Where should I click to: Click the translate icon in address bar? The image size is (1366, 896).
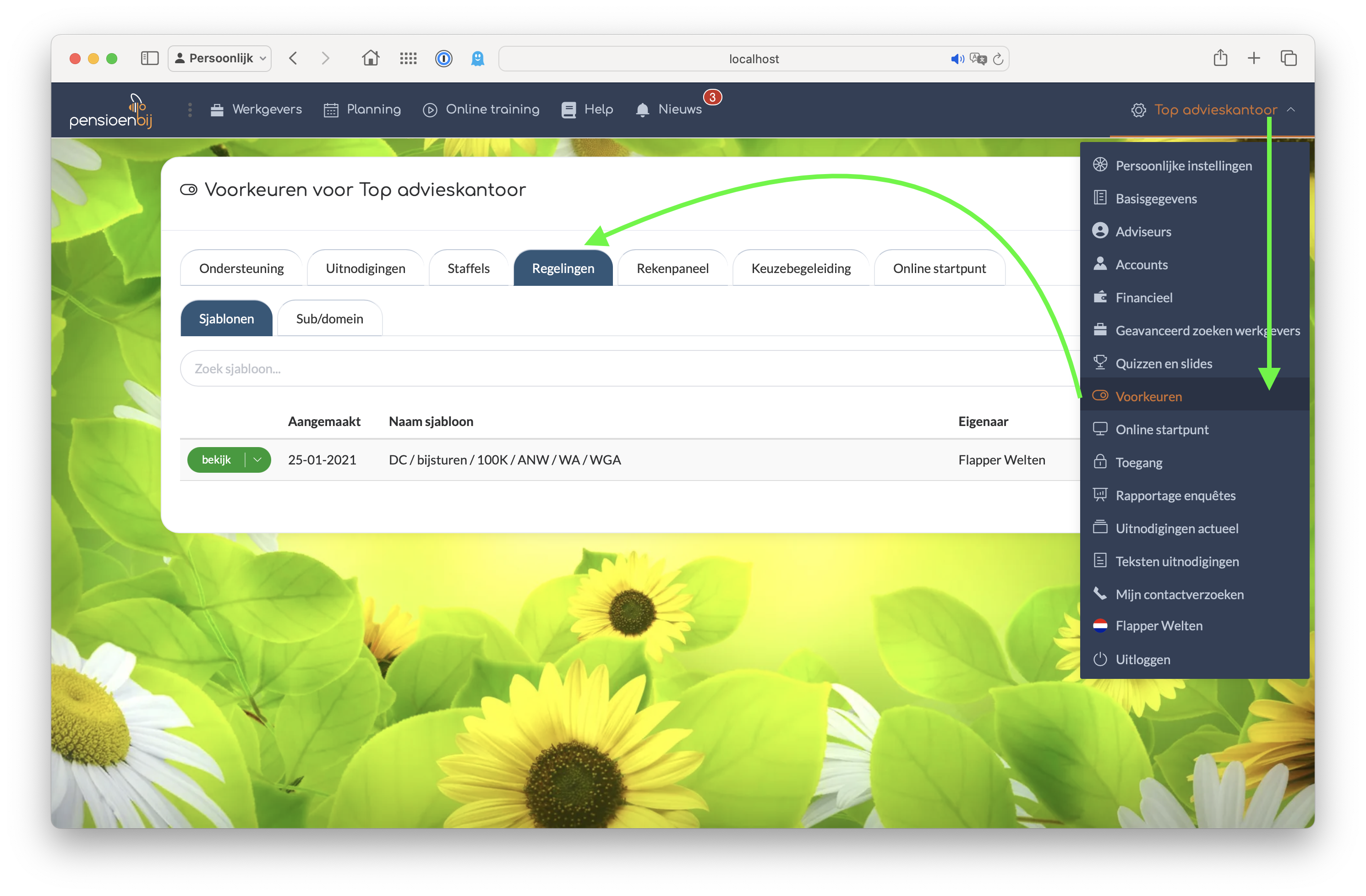click(x=978, y=59)
